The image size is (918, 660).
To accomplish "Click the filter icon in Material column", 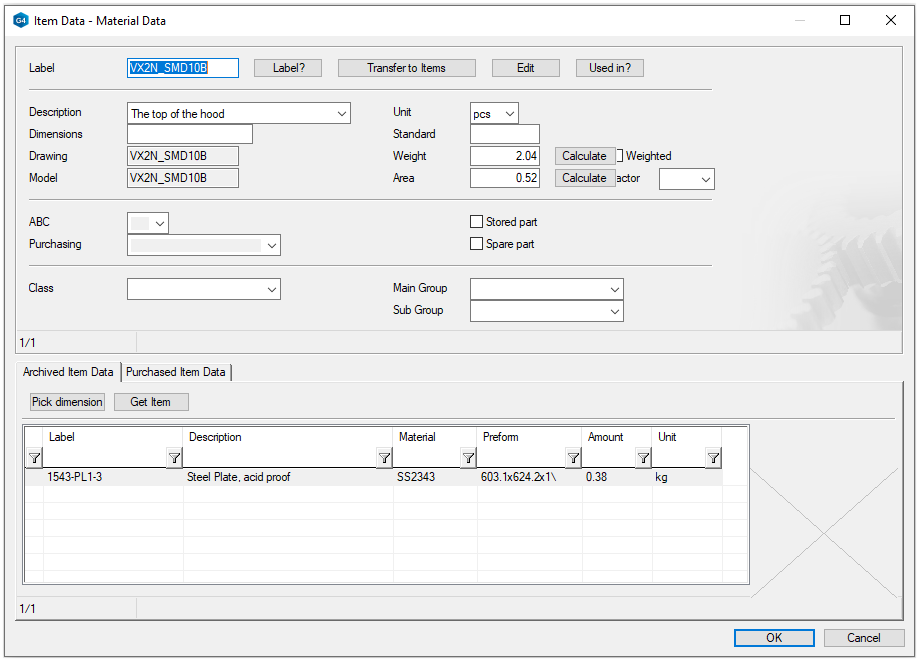I will click(x=467, y=458).
